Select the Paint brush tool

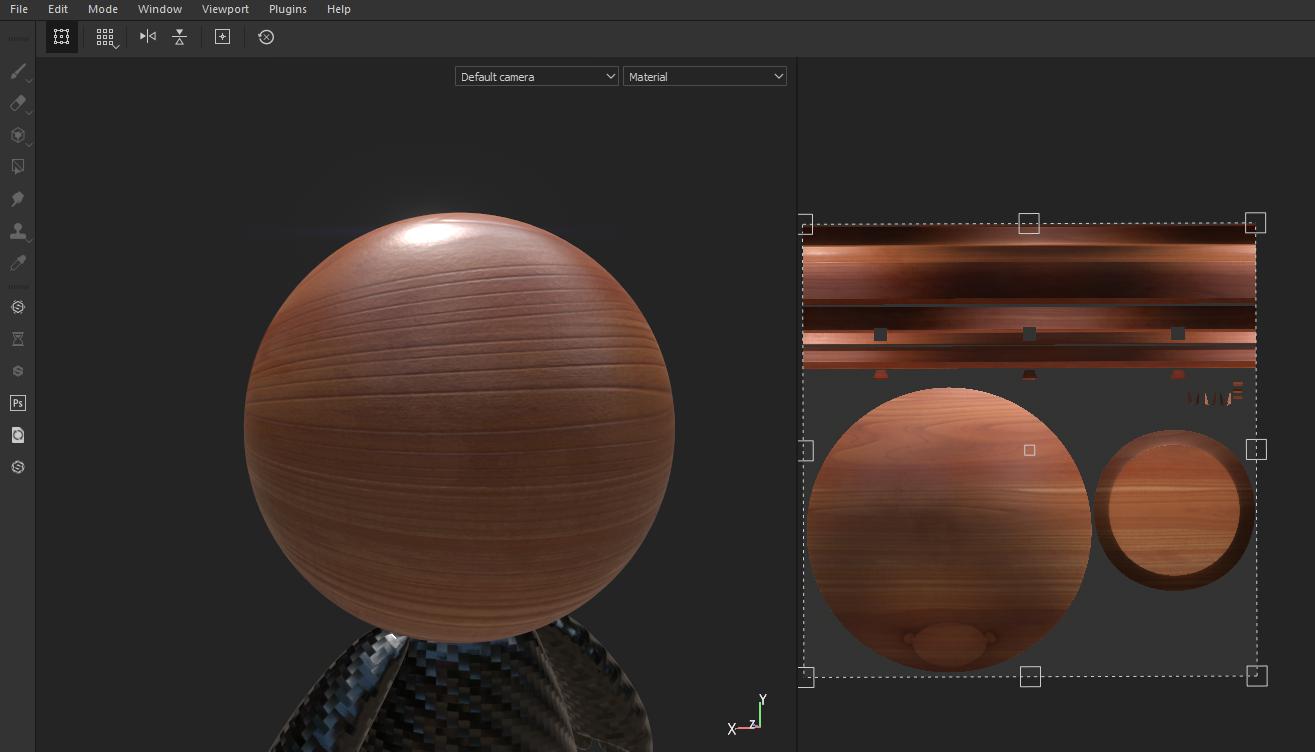click(x=18, y=71)
